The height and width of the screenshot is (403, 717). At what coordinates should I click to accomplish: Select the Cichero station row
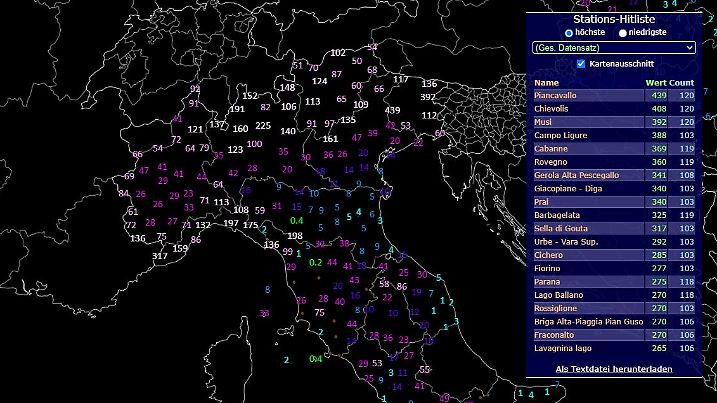pos(614,255)
